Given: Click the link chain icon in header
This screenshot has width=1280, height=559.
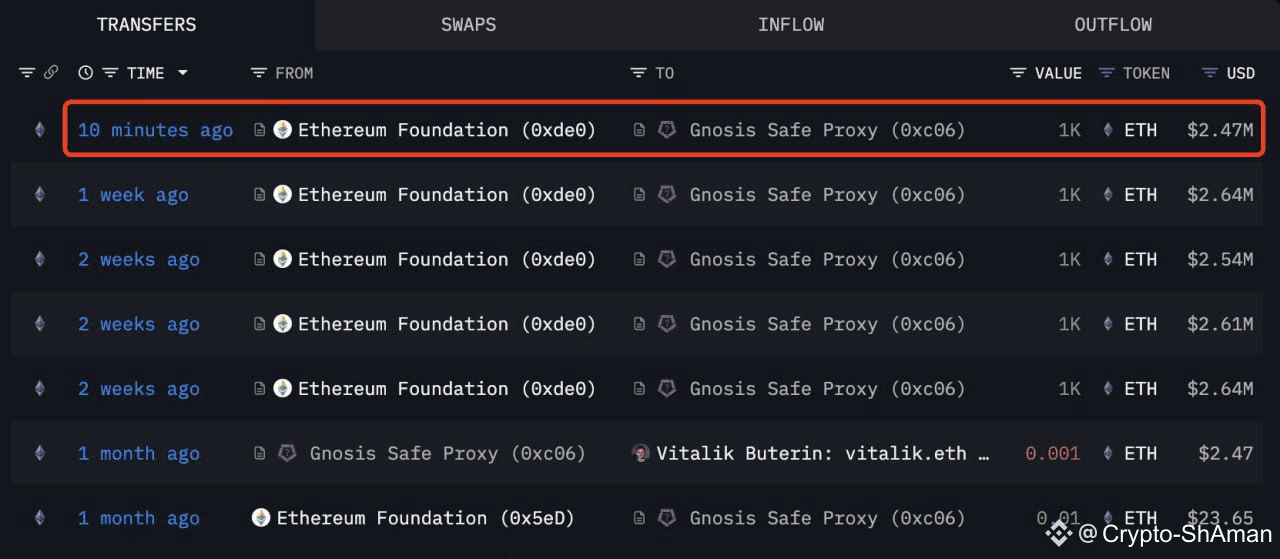Looking at the screenshot, I should coord(51,73).
